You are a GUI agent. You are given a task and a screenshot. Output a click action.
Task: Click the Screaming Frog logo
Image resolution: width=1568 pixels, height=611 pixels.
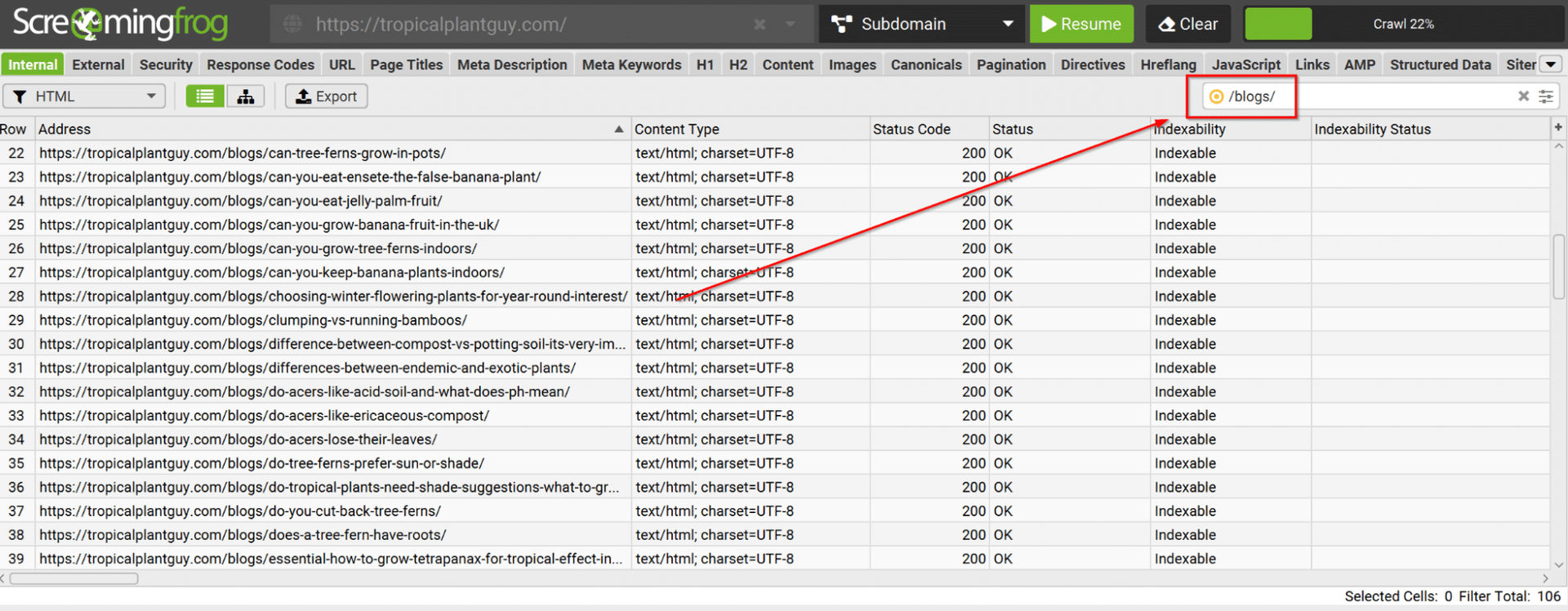pyautogui.click(x=120, y=24)
